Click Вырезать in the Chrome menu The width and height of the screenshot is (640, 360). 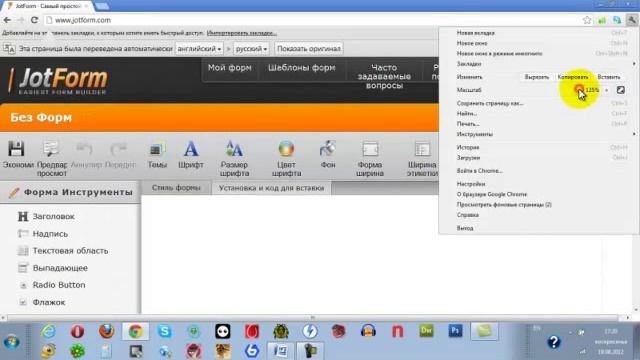(536, 77)
